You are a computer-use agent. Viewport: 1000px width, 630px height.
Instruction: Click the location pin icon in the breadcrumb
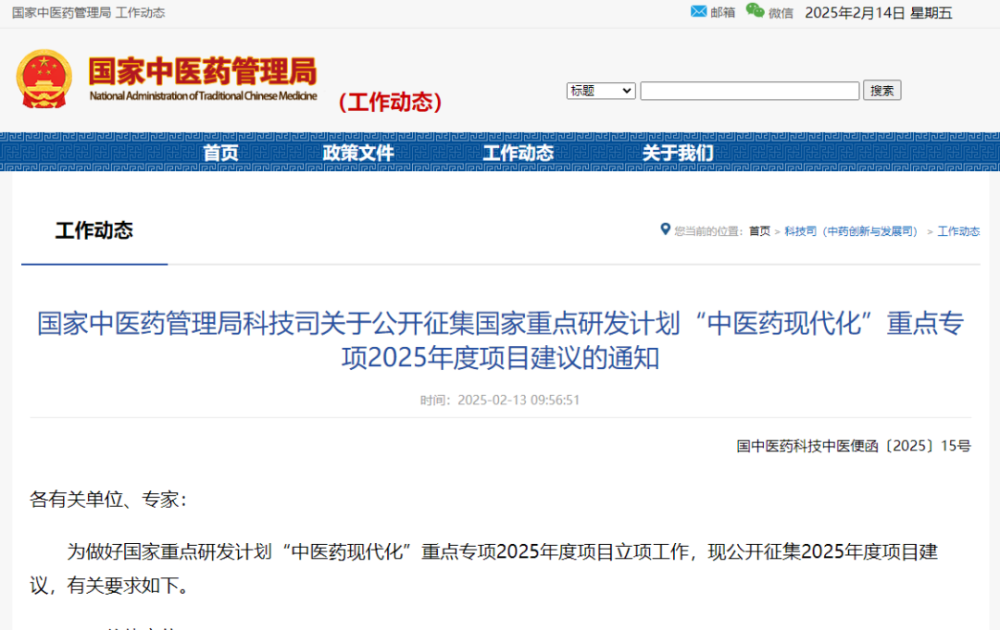[x=665, y=230]
